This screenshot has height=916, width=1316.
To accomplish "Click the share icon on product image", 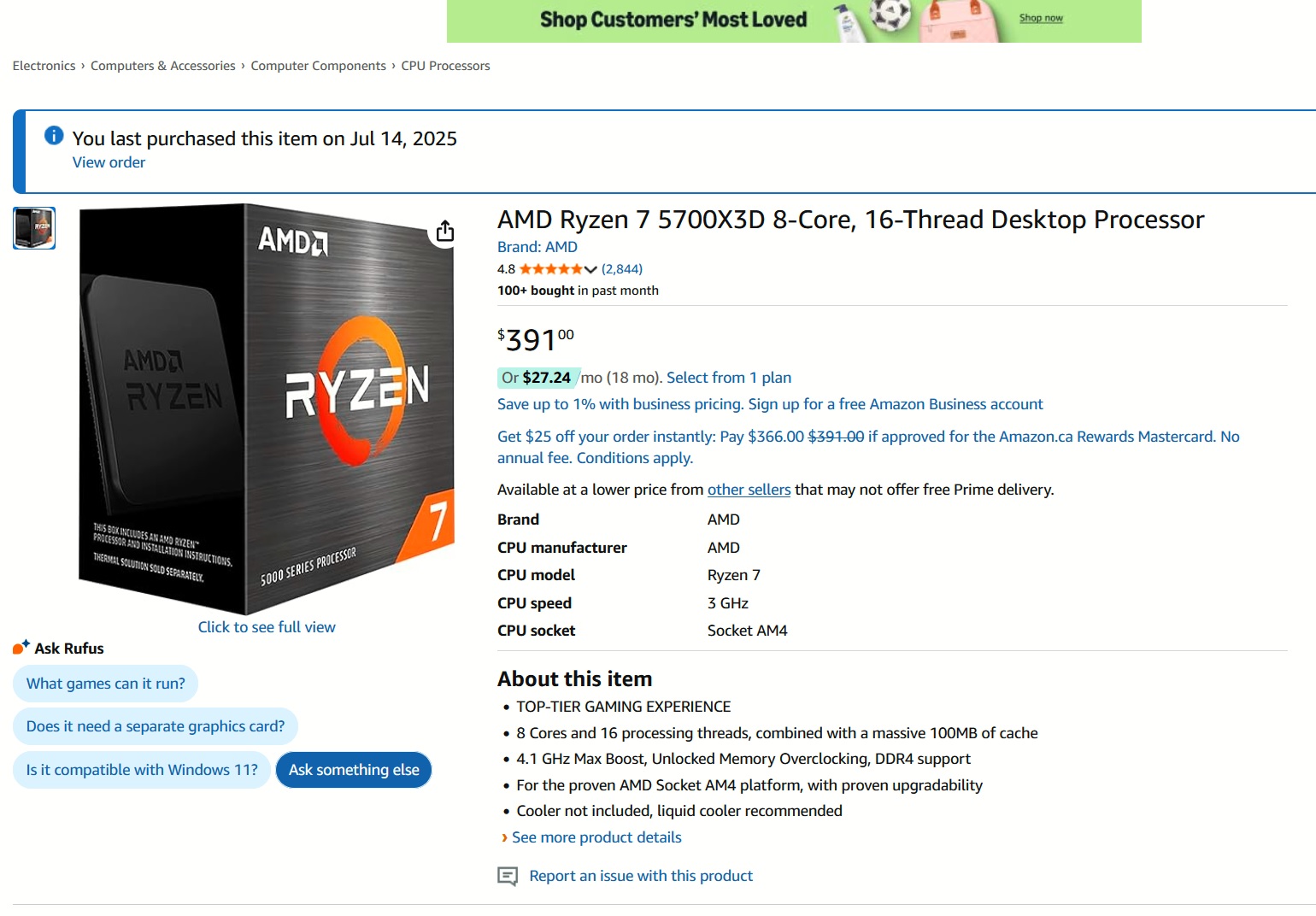I will pos(444,232).
